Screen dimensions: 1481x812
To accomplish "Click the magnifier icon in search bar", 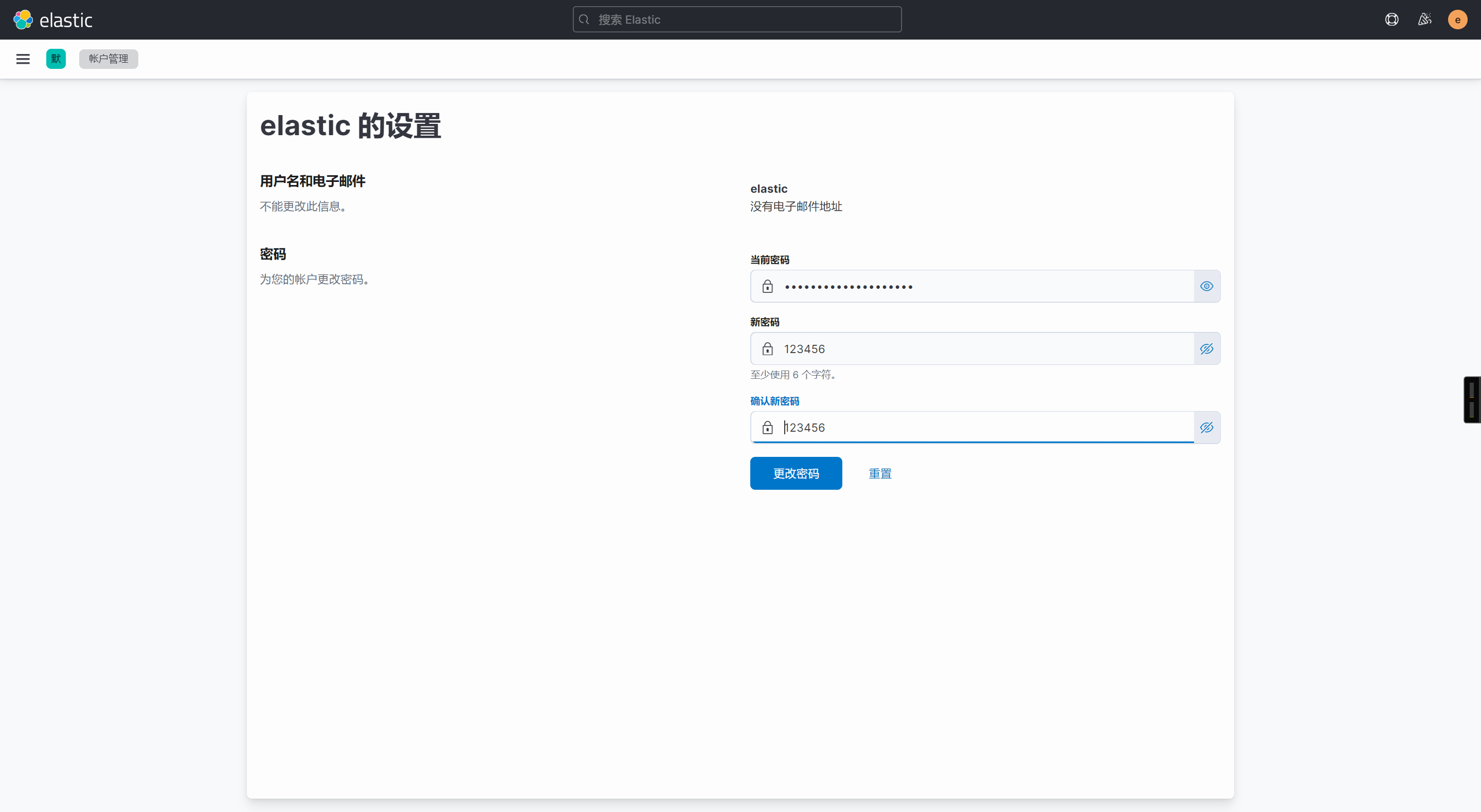I will (x=584, y=20).
